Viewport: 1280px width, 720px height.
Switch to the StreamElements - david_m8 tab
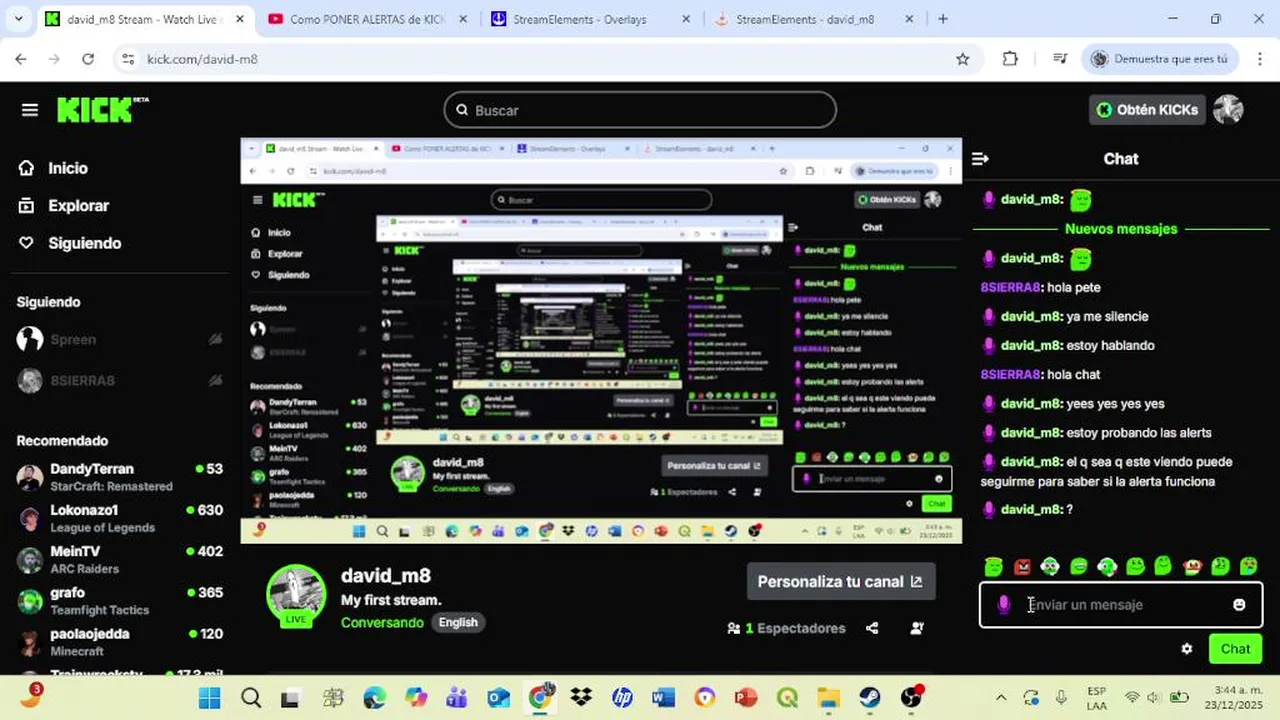point(815,19)
